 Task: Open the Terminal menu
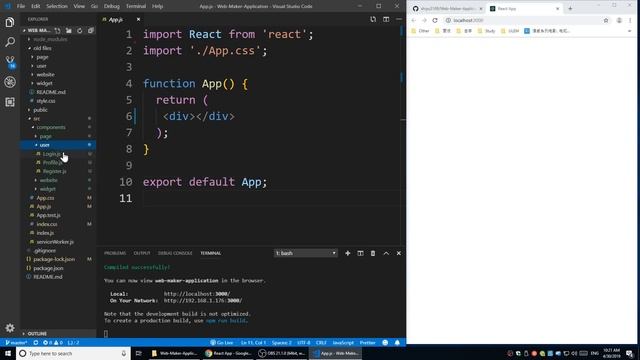tap(136, 6)
